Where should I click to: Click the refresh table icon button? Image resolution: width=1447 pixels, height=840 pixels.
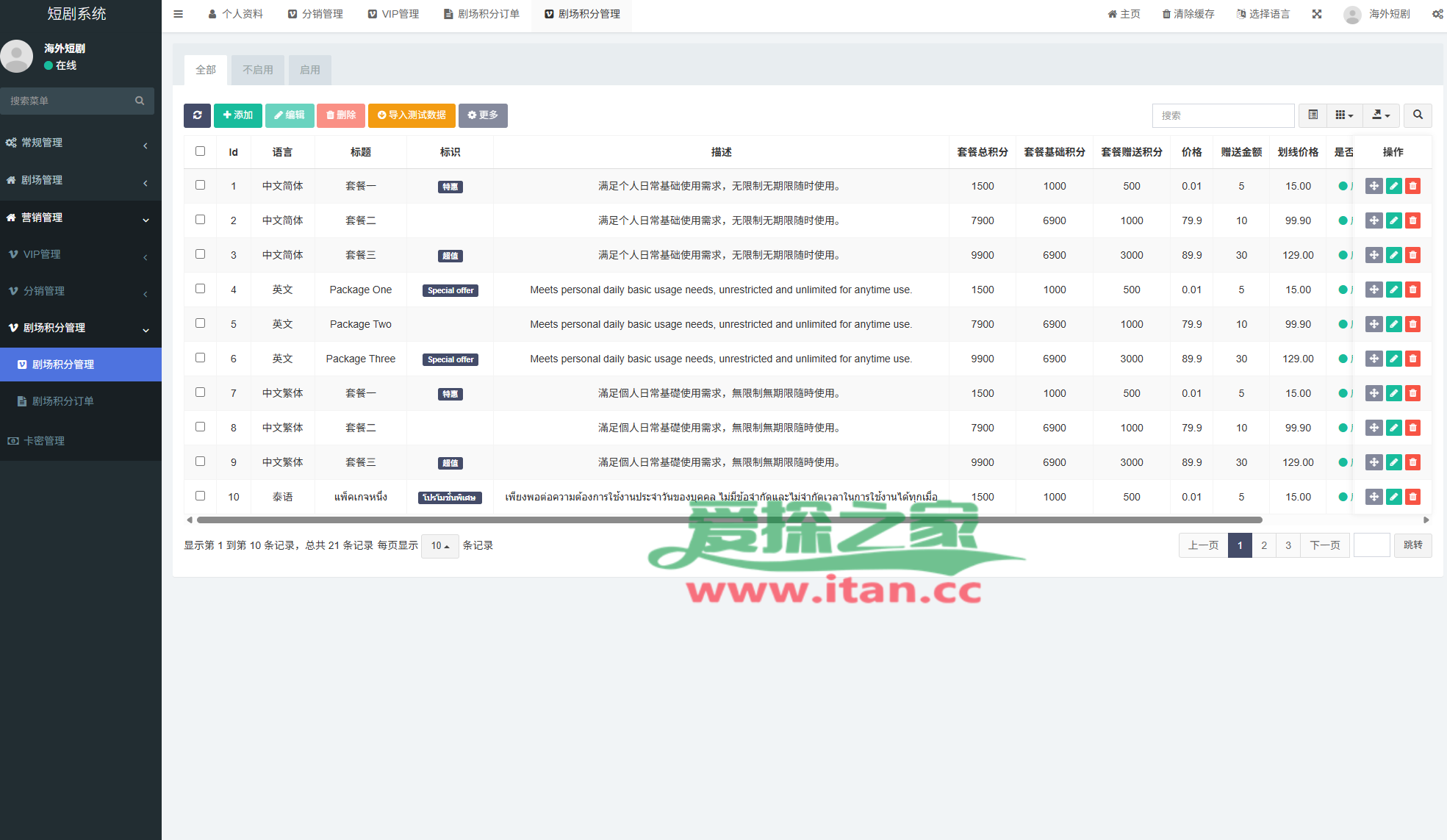(x=197, y=115)
